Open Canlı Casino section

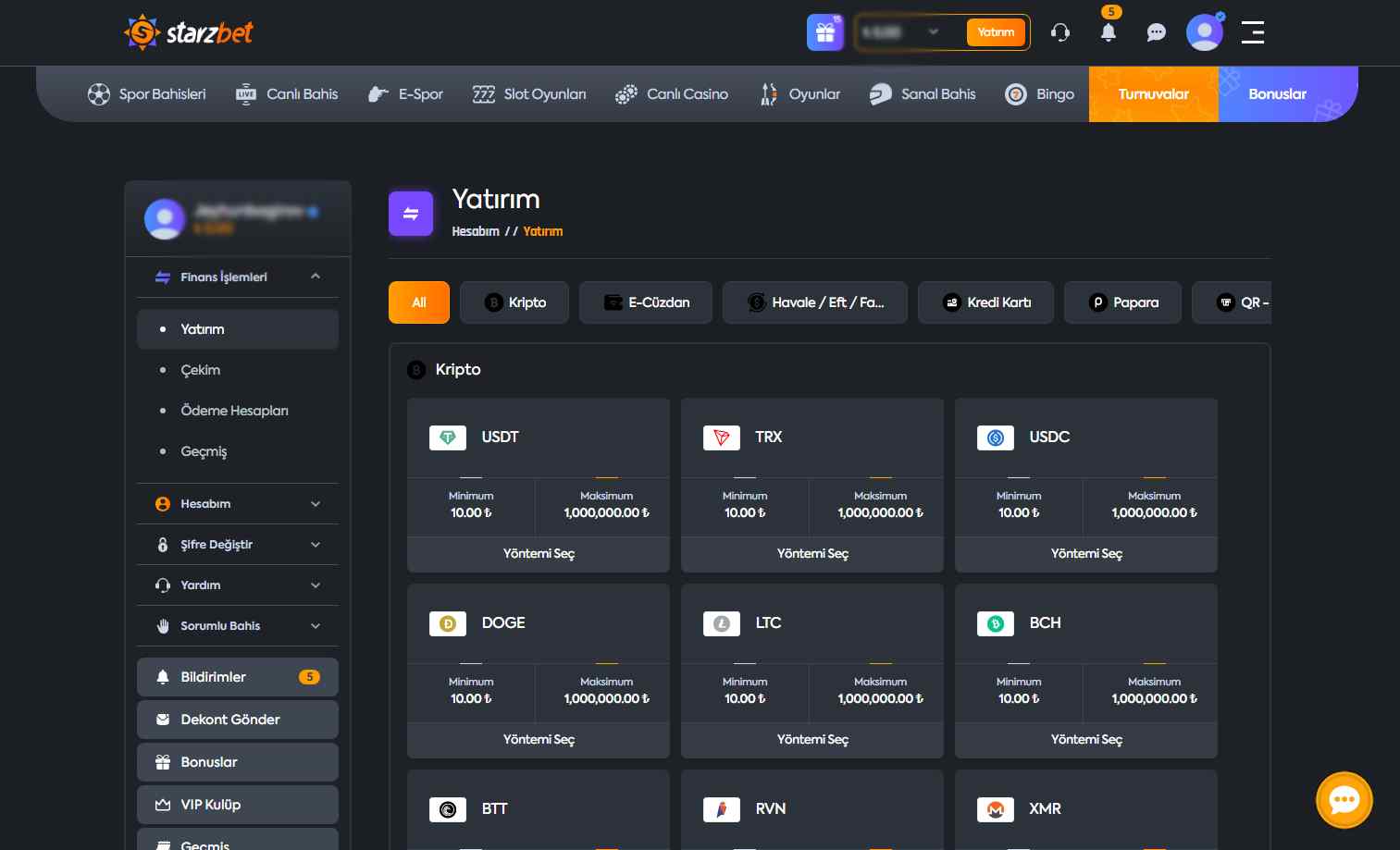tap(672, 94)
